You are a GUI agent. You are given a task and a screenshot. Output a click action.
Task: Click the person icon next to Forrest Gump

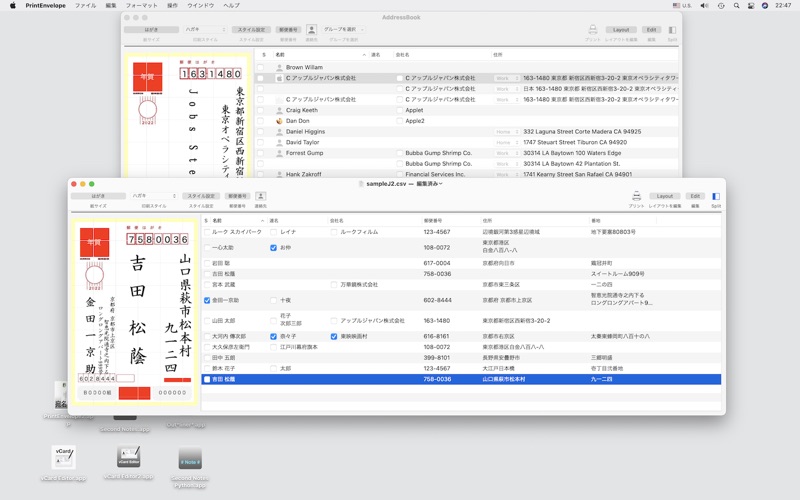click(x=279, y=153)
